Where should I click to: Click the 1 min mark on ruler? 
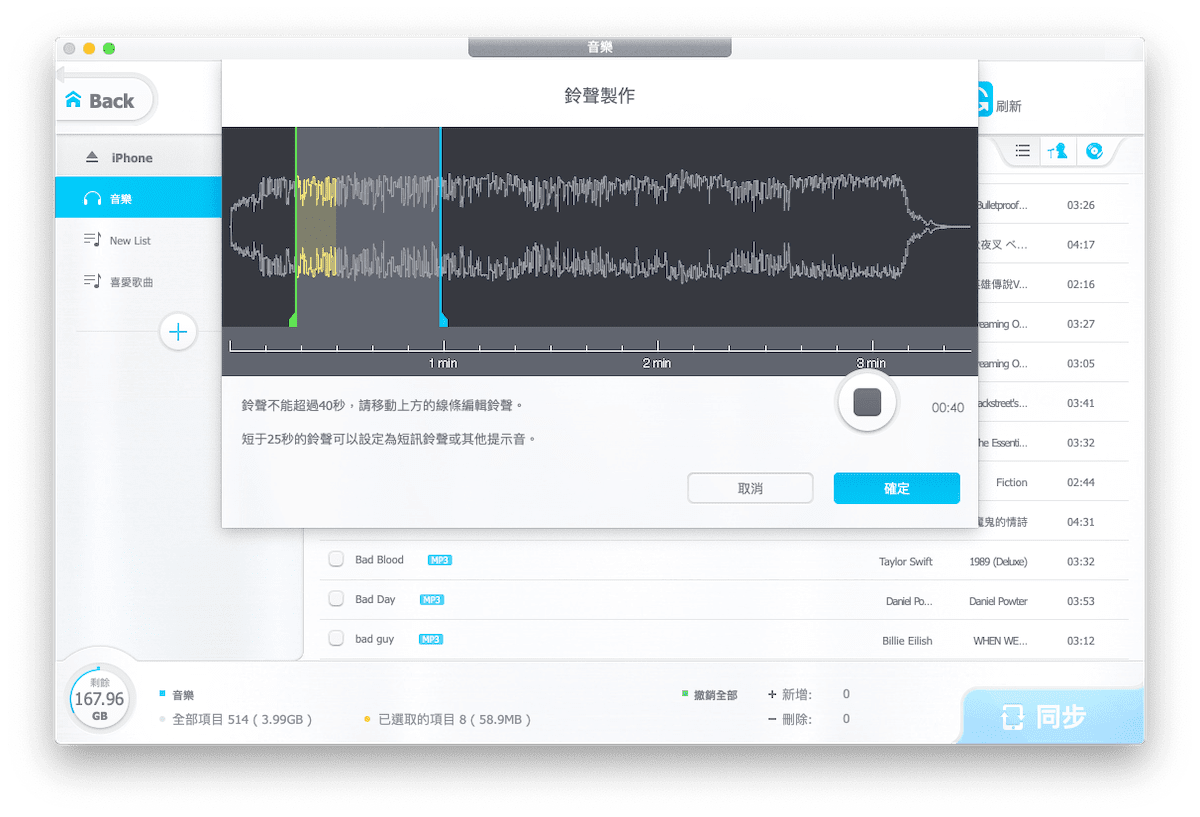coord(443,363)
